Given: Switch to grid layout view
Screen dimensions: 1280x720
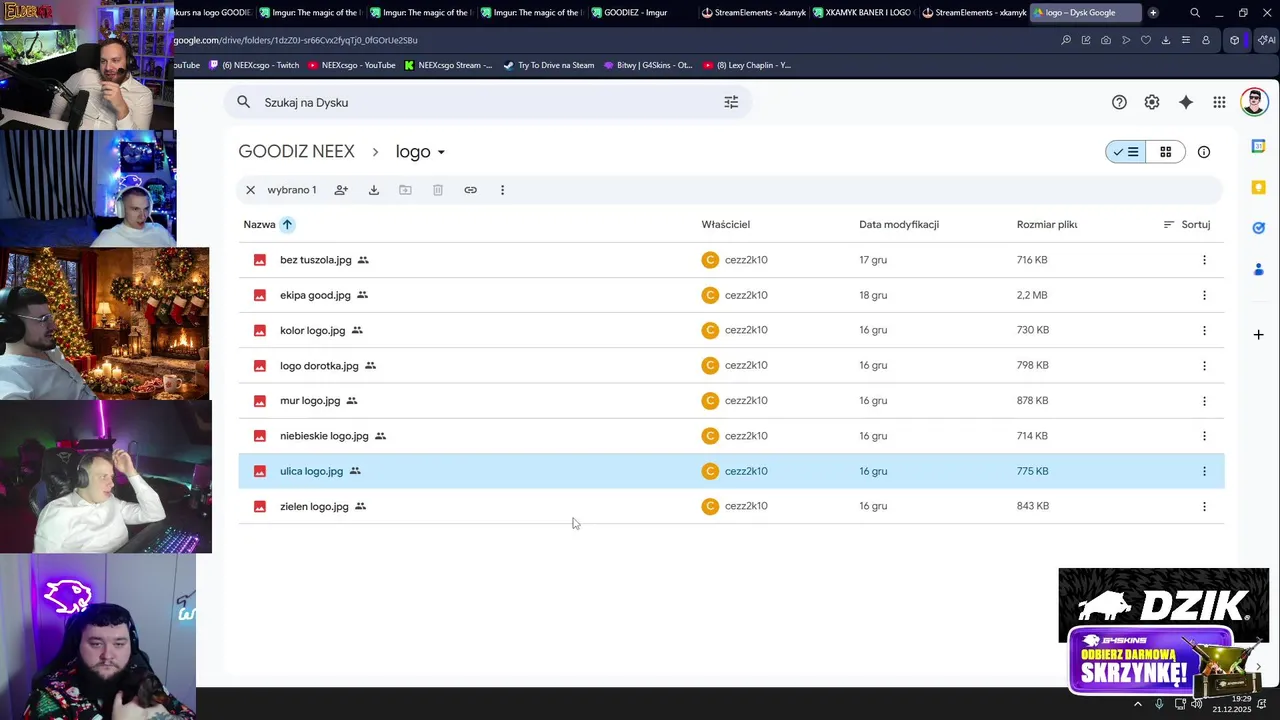Looking at the screenshot, I should pos(1165,152).
